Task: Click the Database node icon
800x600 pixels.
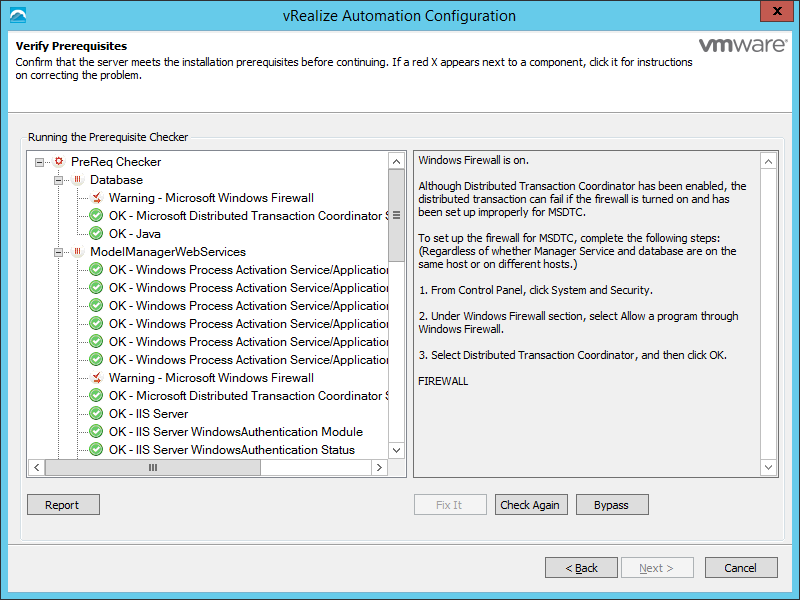Action: pyautogui.click(x=78, y=180)
